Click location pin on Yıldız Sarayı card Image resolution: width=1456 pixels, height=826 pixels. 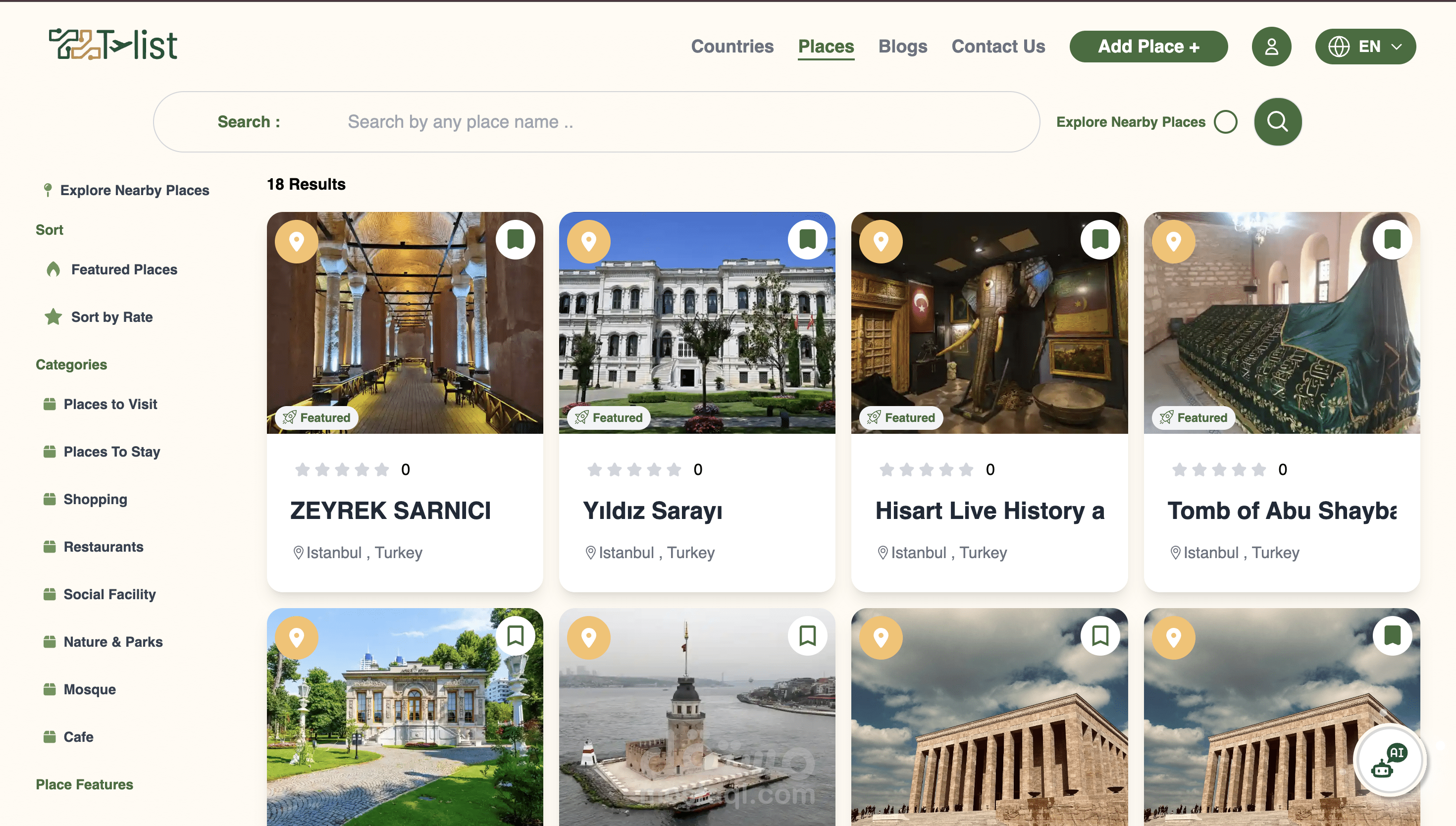pyautogui.click(x=589, y=241)
